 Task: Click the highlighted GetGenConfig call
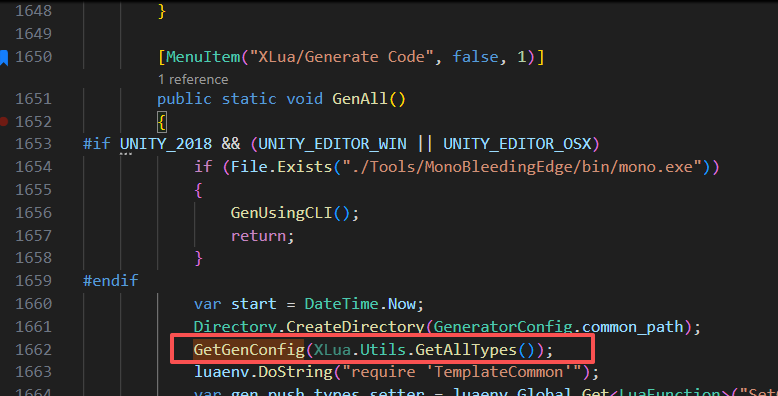[x=249, y=350]
